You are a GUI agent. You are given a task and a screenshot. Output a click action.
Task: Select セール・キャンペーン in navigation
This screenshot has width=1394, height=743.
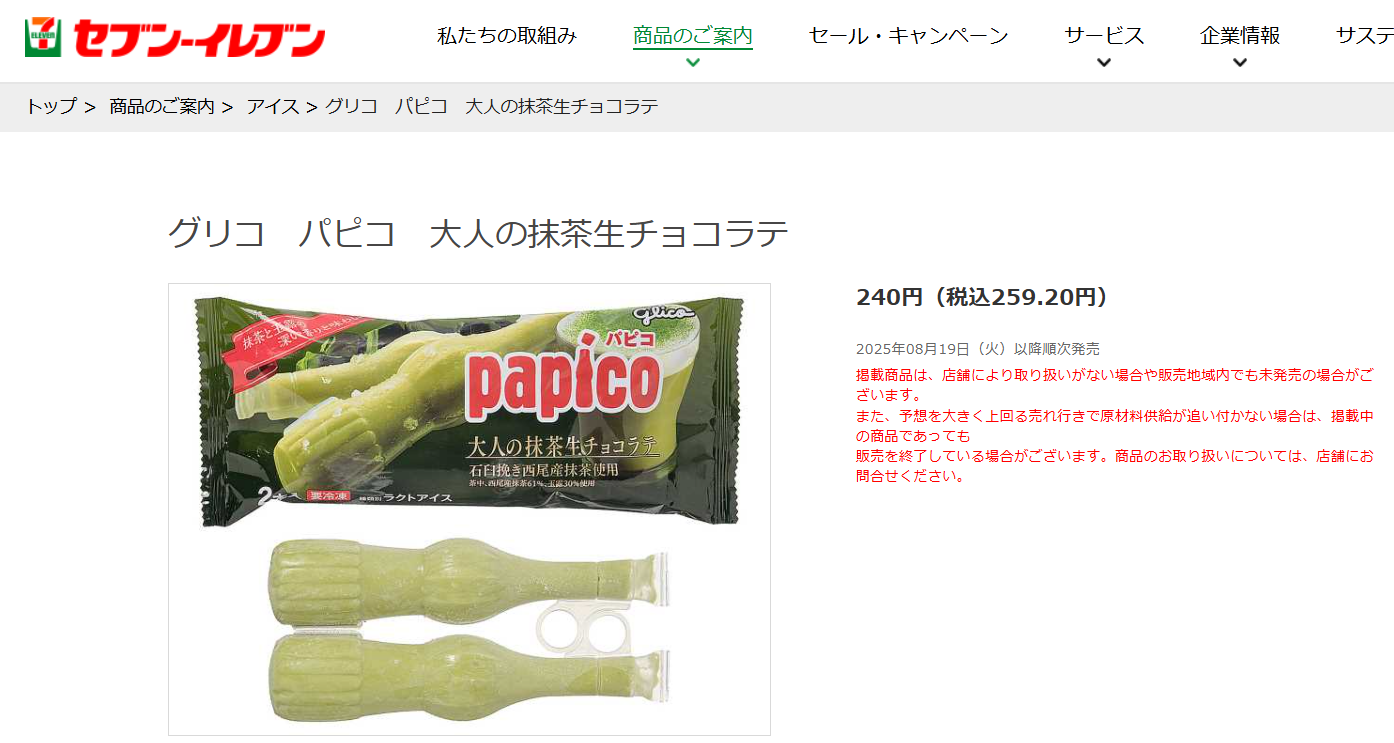[908, 36]
